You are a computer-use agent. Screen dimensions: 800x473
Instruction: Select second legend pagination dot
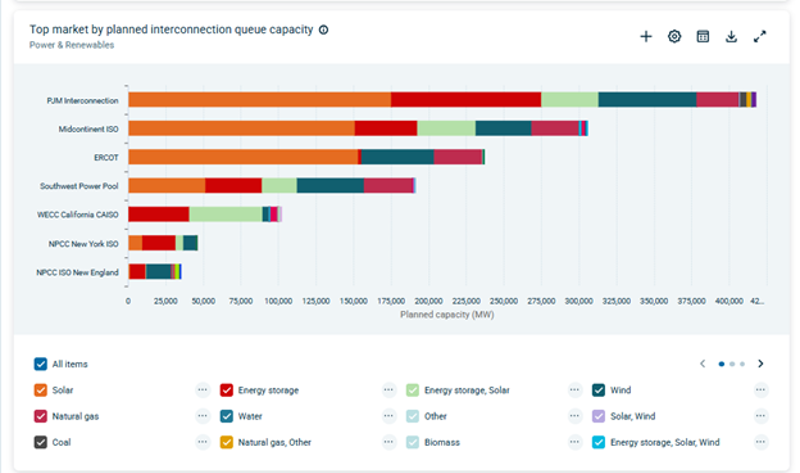click(x=732, y=364)
